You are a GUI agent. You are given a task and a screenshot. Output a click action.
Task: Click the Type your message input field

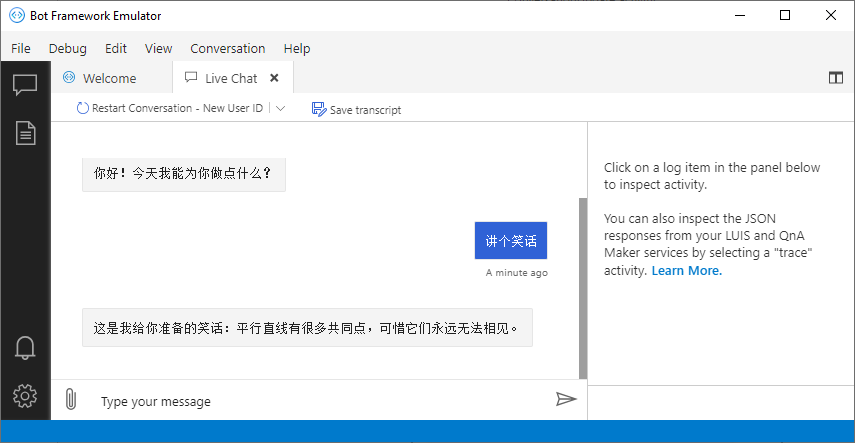(320, 401)
